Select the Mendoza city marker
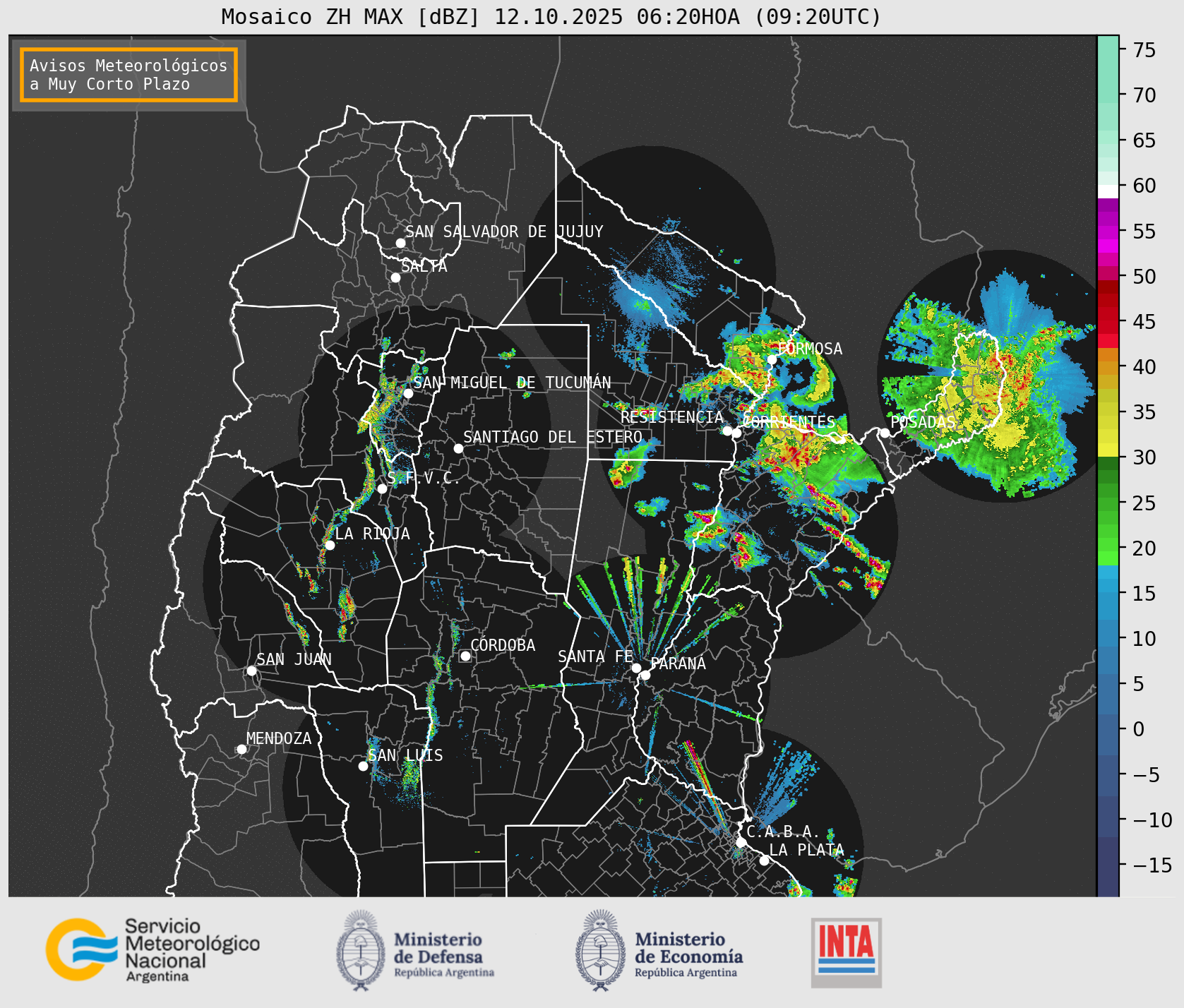 (x=241, y=749)
